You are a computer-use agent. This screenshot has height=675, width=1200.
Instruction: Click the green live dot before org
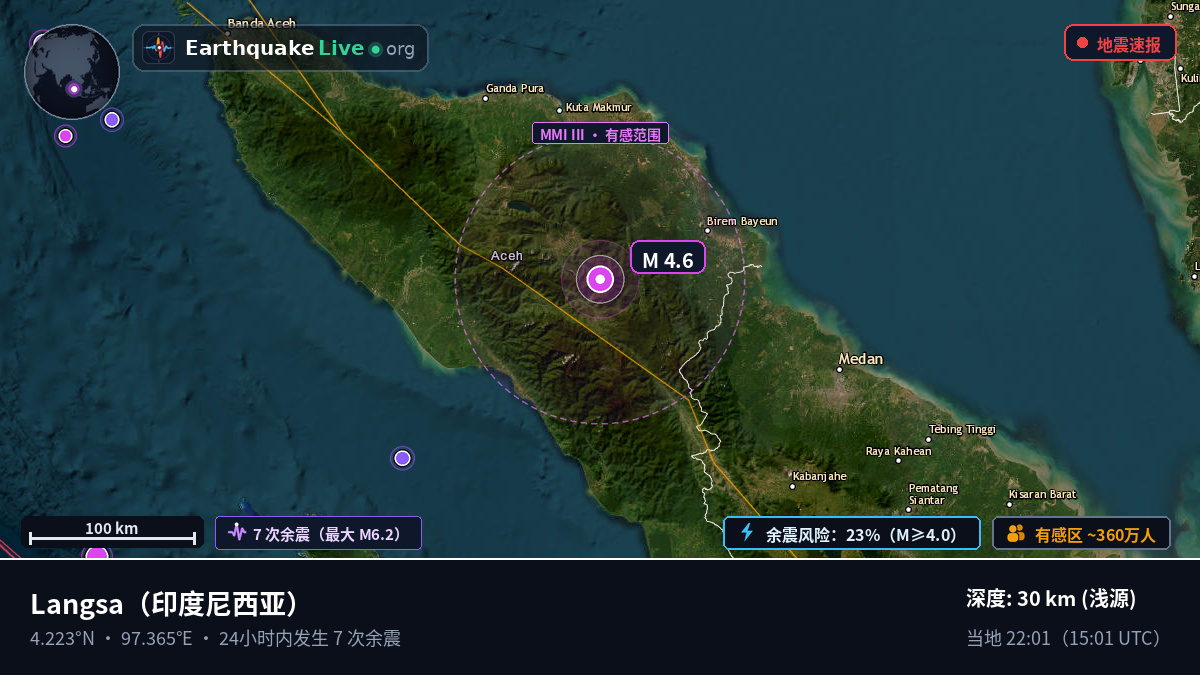pos(375,49)
